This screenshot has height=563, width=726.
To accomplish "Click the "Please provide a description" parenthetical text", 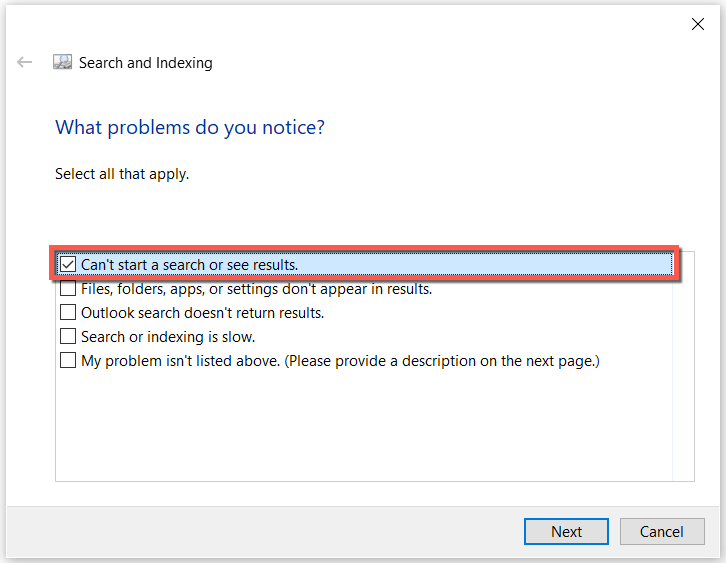I will point(443,361).
